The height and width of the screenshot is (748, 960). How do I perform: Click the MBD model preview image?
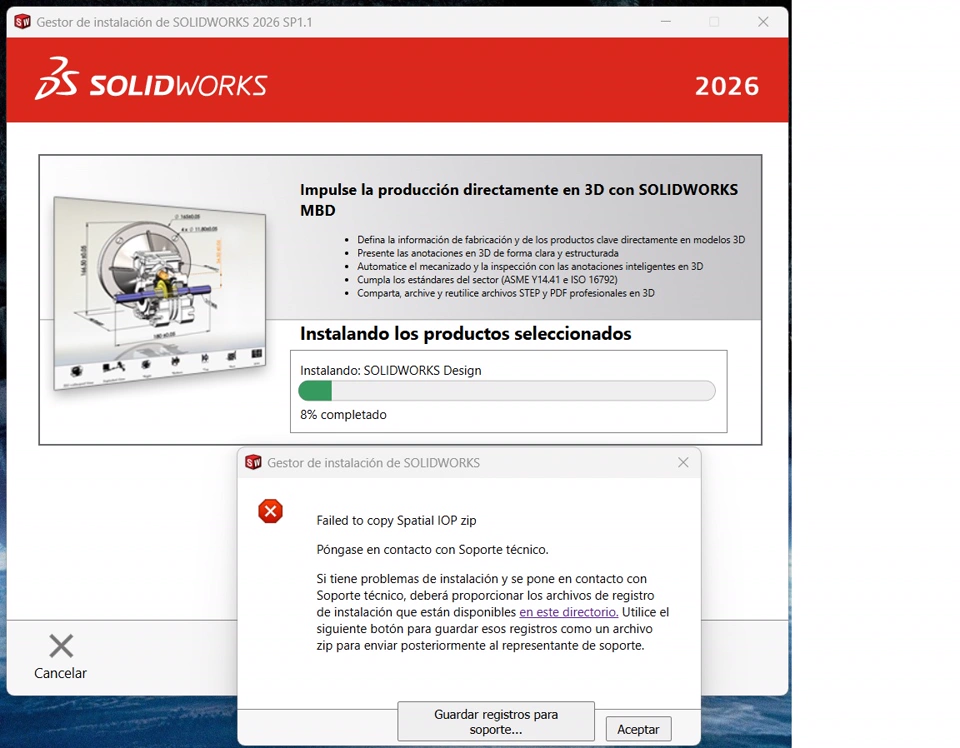pyautogui.click(x=160, y=294)
